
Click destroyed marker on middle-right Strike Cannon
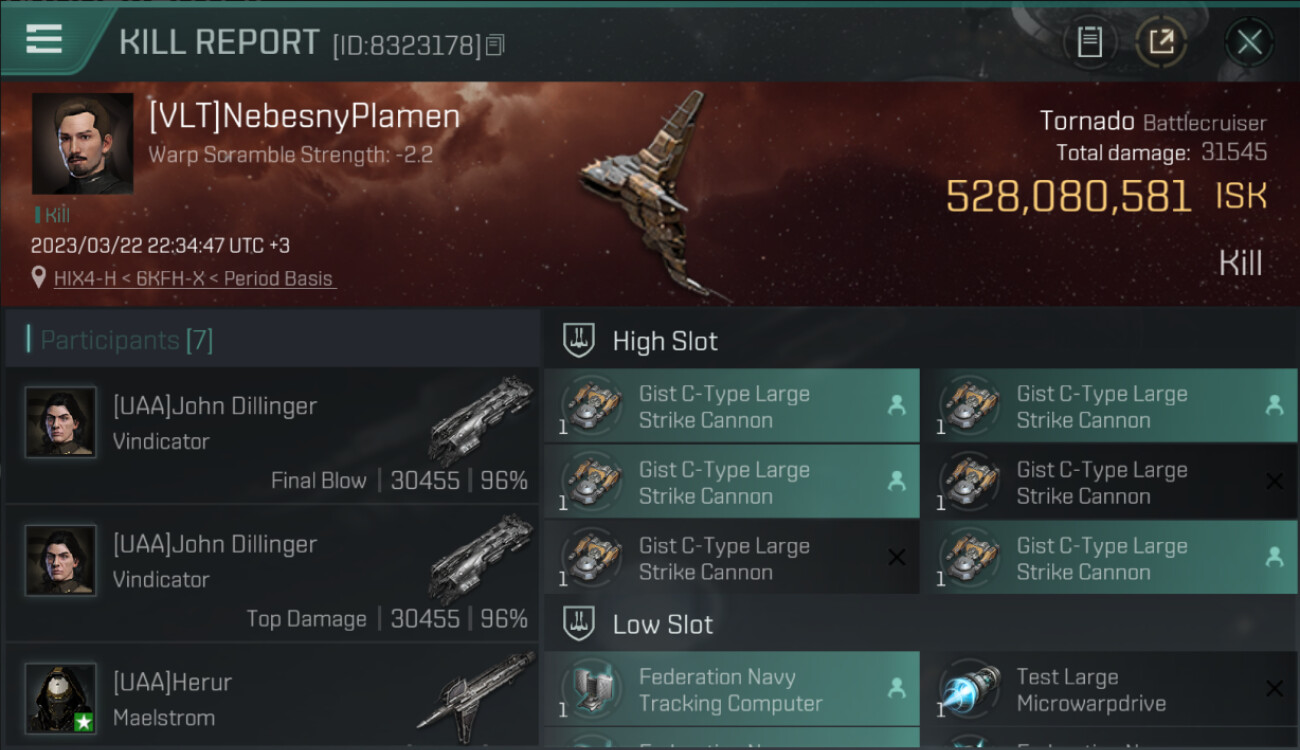[1274, 482]
